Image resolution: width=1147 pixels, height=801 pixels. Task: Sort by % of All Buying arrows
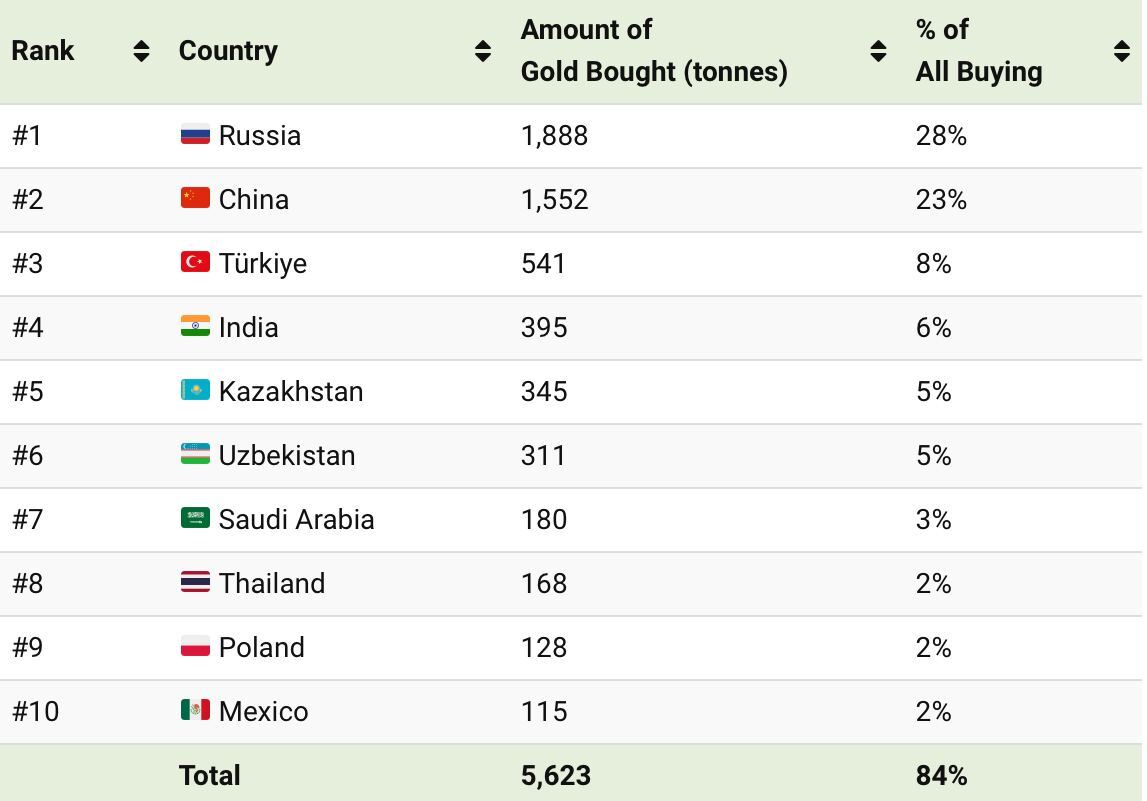[x=1122, y=51]
